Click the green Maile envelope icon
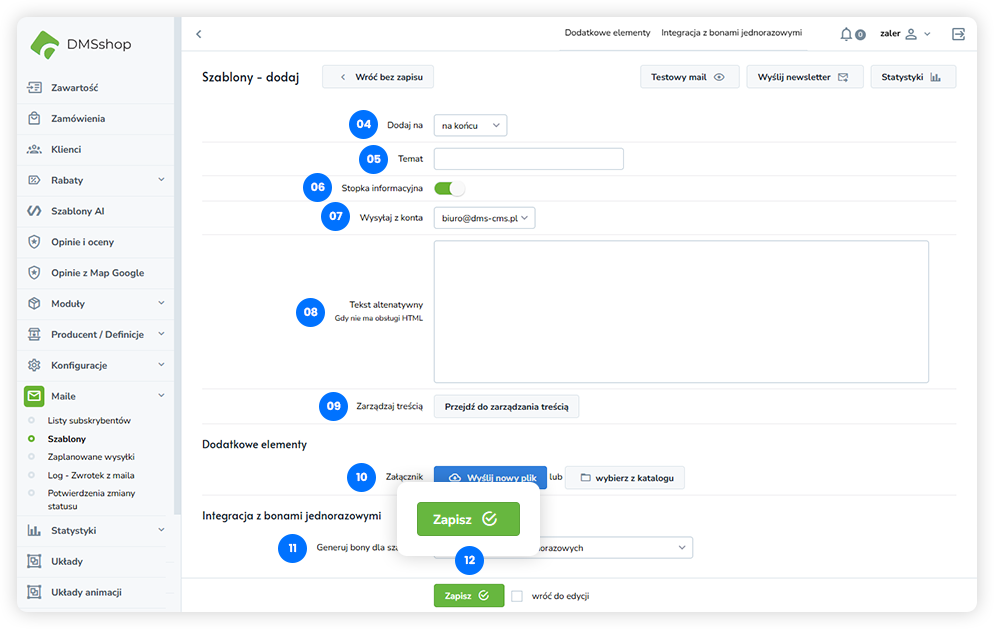 [x=34, y=396]
